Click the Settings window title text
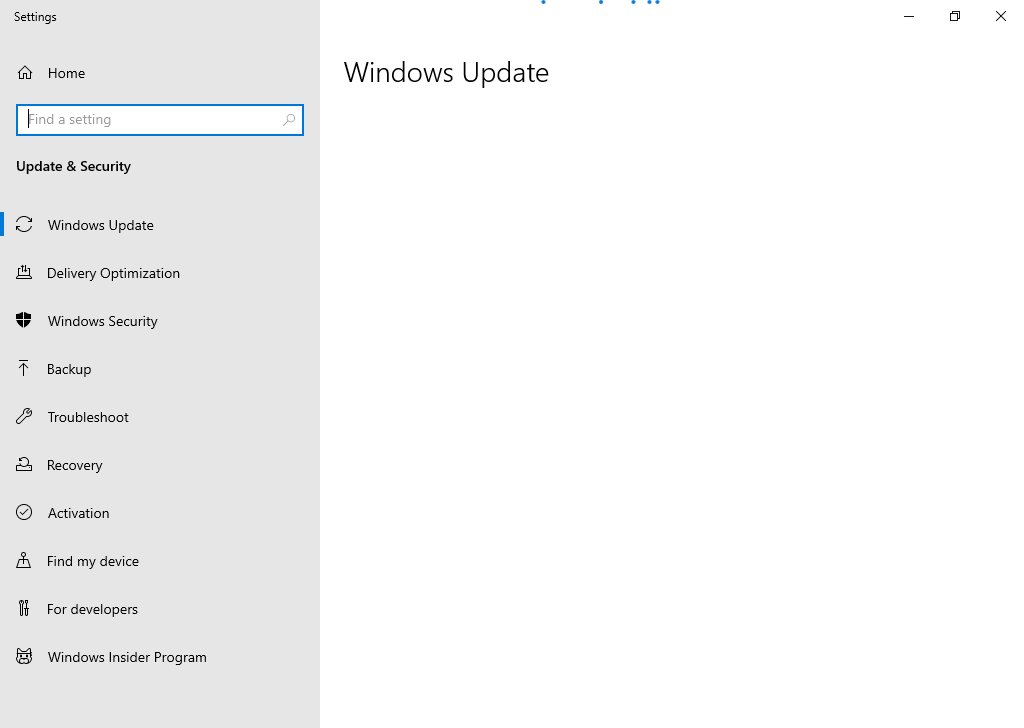 coord(35,17)
